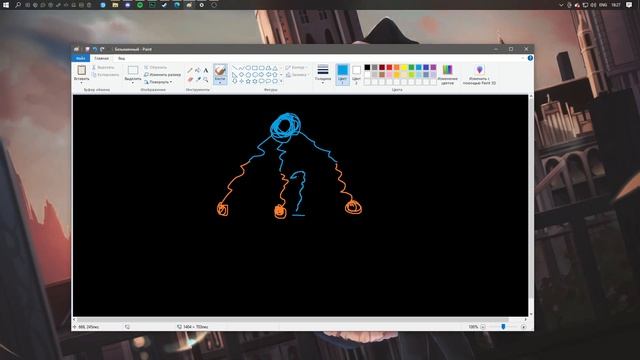
Task: Open the Windows notification center icon
Action: [629, 5]
